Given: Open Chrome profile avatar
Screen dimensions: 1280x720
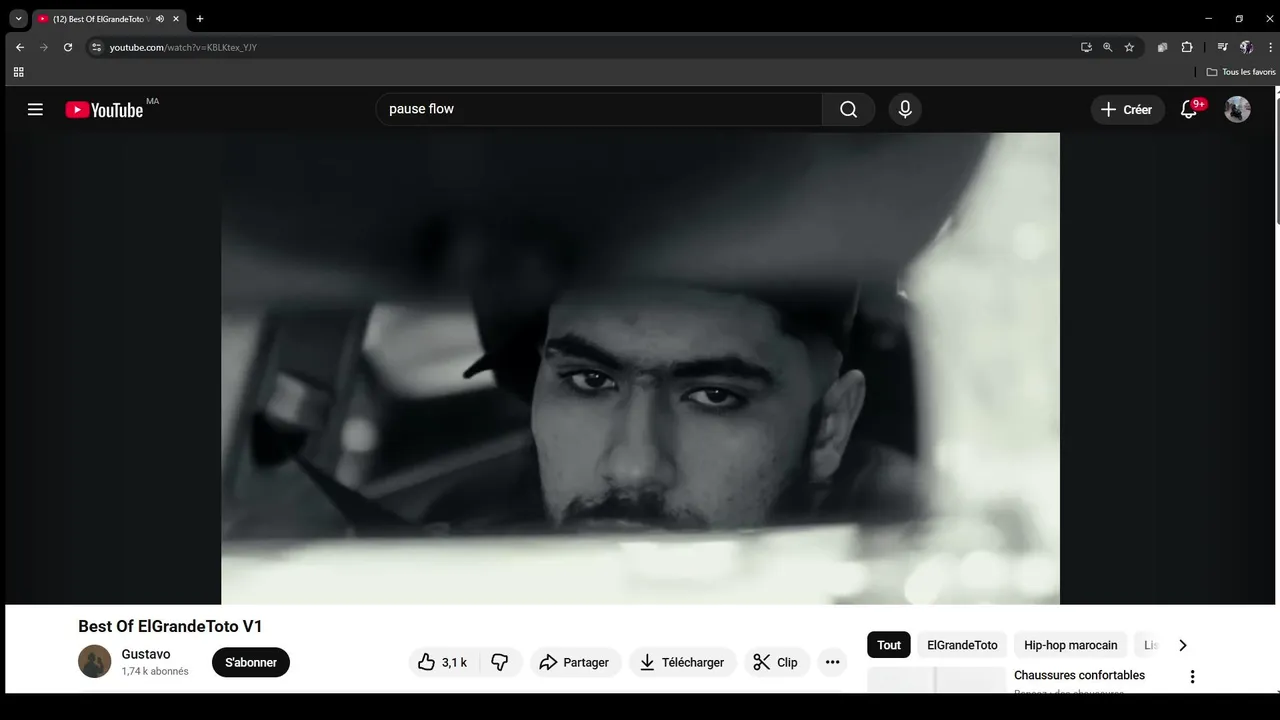Looking at the screenshot, I should 1246,47.
